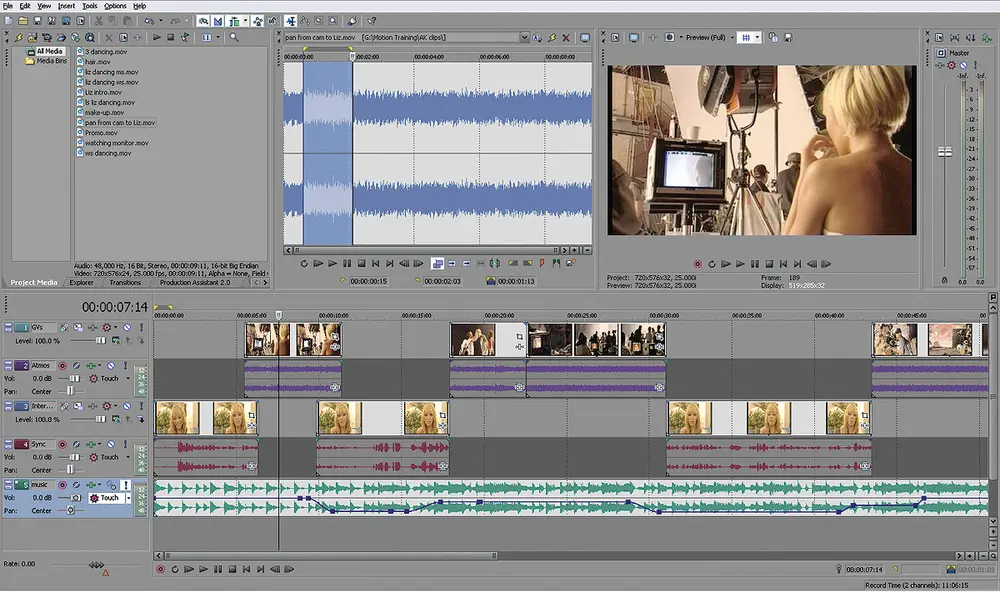Image resolution: width=1000 pixels, height=592 pixels.
Task: Open the trimmer media dropdown
Action: coord(526,36)
